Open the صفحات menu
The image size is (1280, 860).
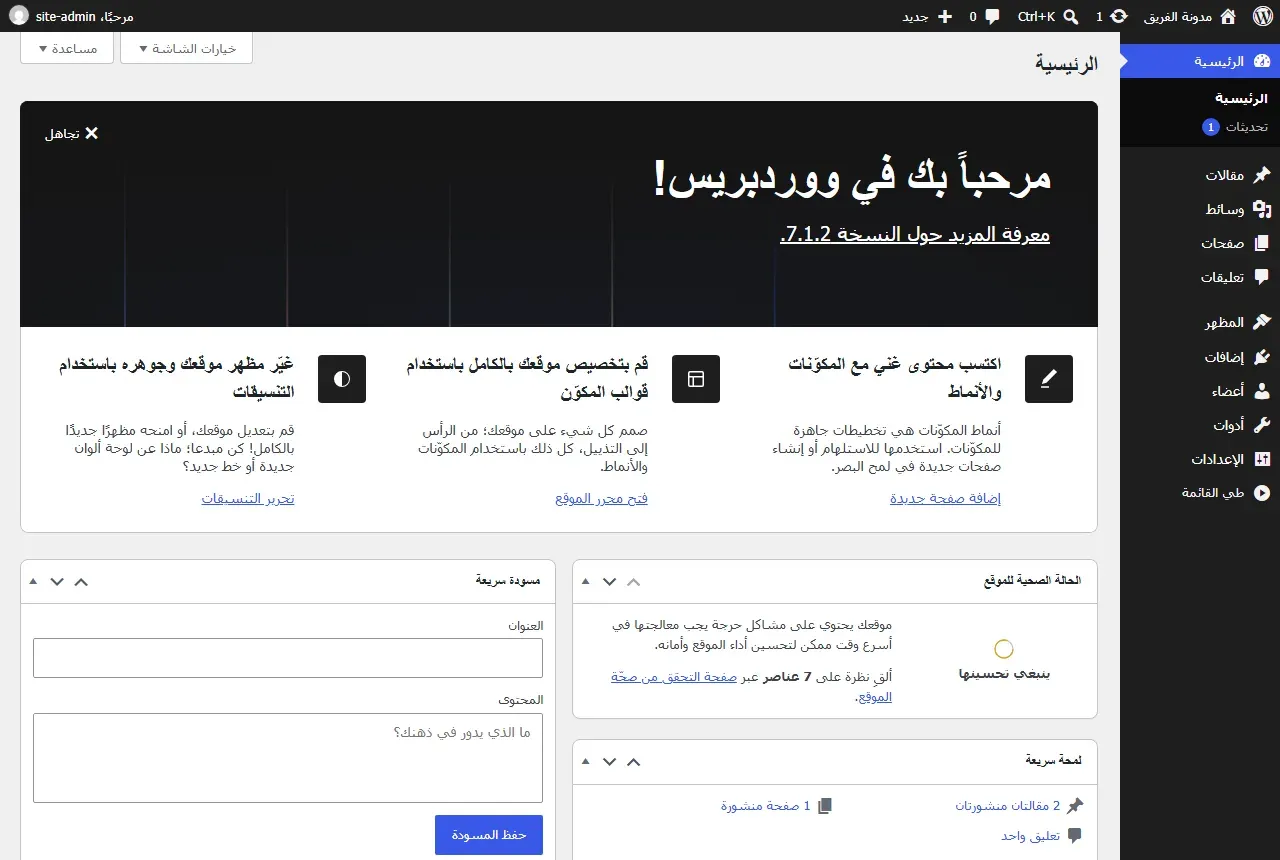point(1200,243)
